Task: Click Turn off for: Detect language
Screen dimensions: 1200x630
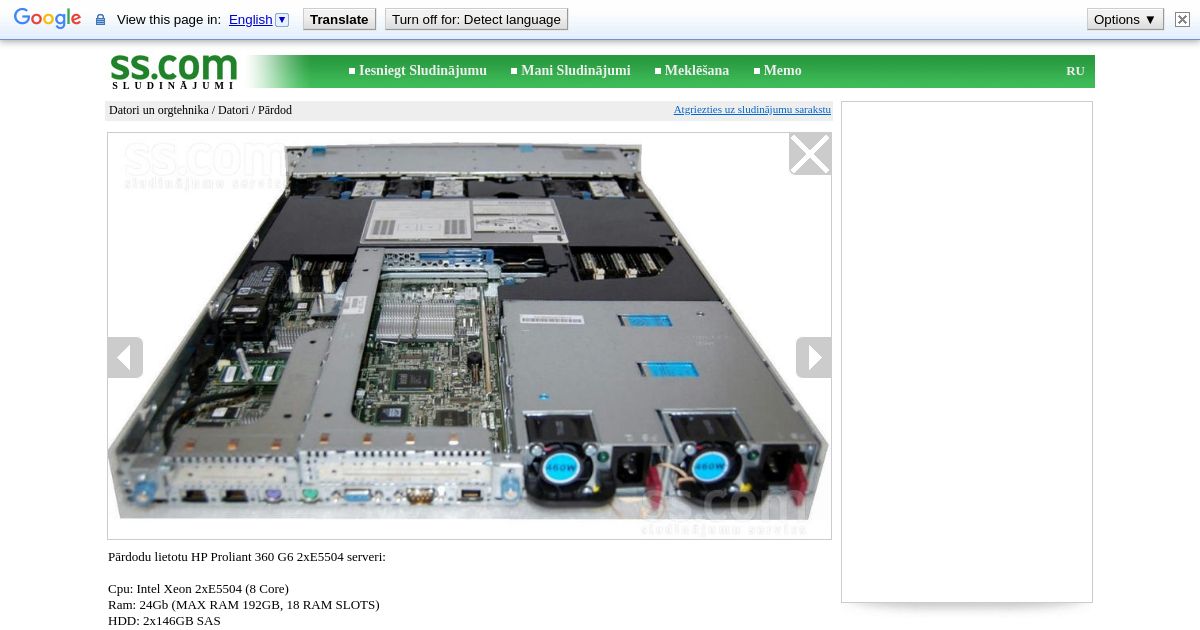Action: [x=476, y=19]
